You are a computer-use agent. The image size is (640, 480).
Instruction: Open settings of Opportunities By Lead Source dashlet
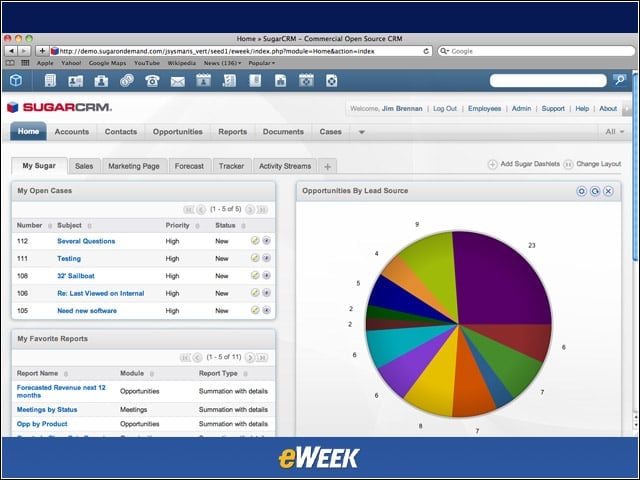point(582,191)
